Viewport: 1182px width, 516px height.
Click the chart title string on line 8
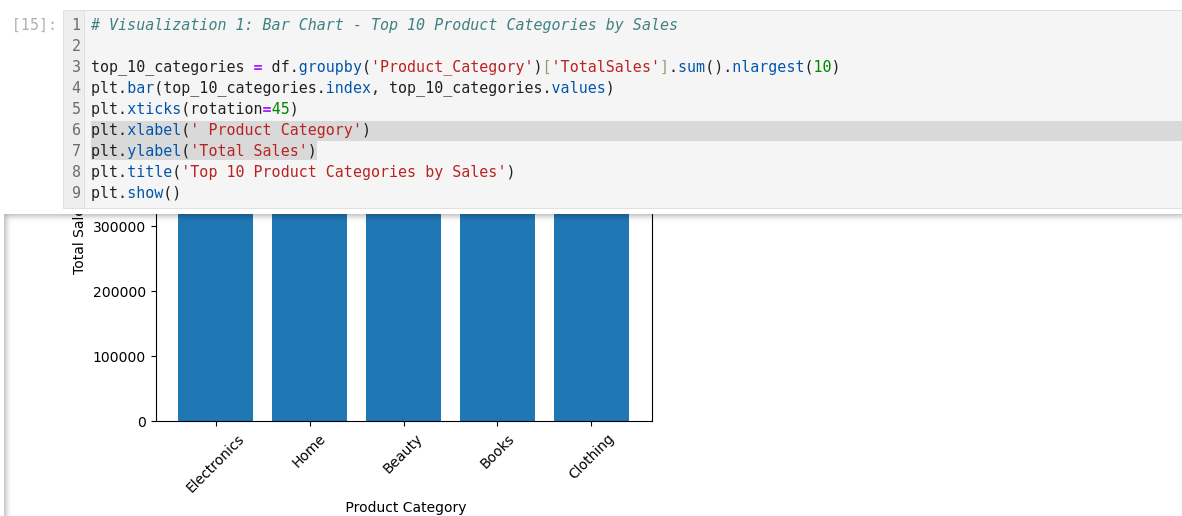coord(343,172)
